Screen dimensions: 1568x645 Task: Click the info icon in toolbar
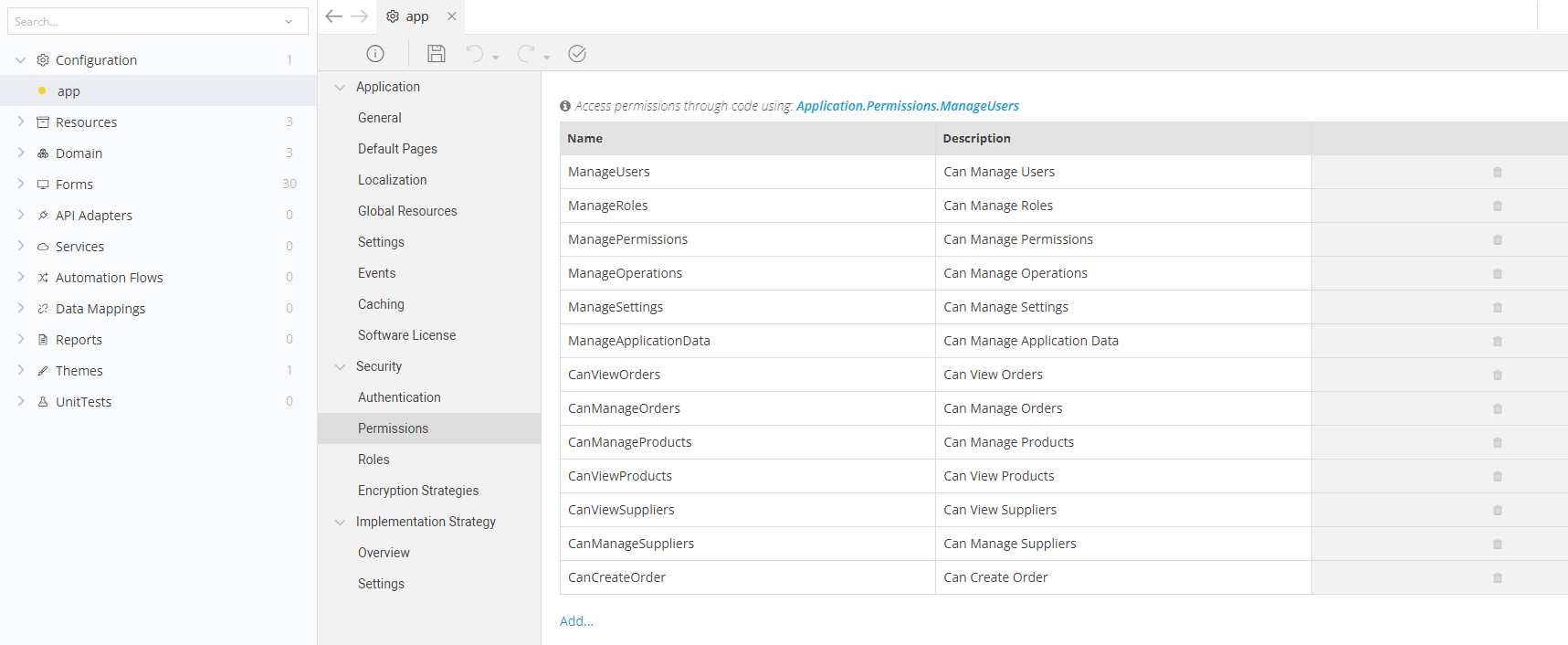pos(375,54)
